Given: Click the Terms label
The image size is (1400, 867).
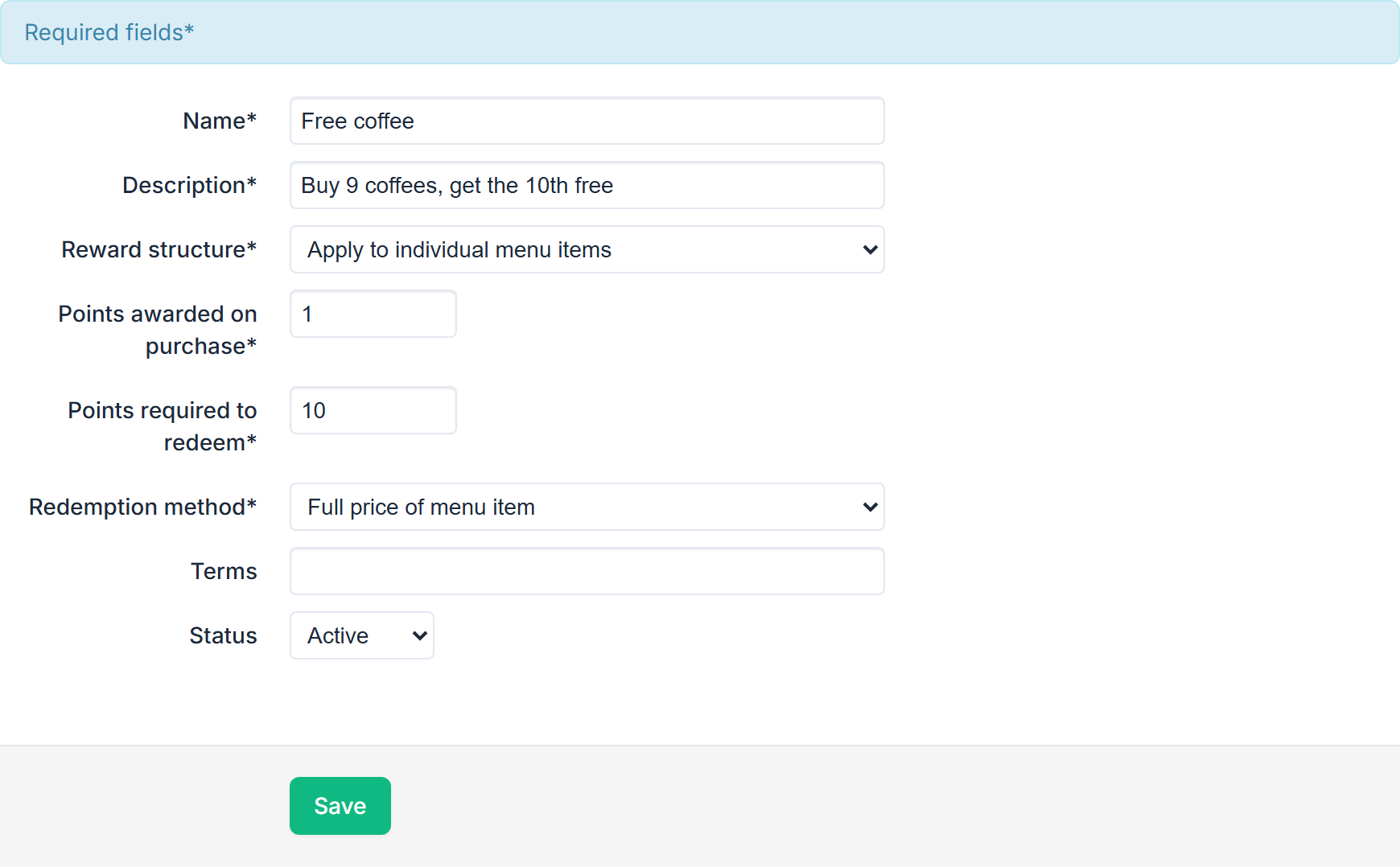Looking at the screenshot, I should click(224, 571).
